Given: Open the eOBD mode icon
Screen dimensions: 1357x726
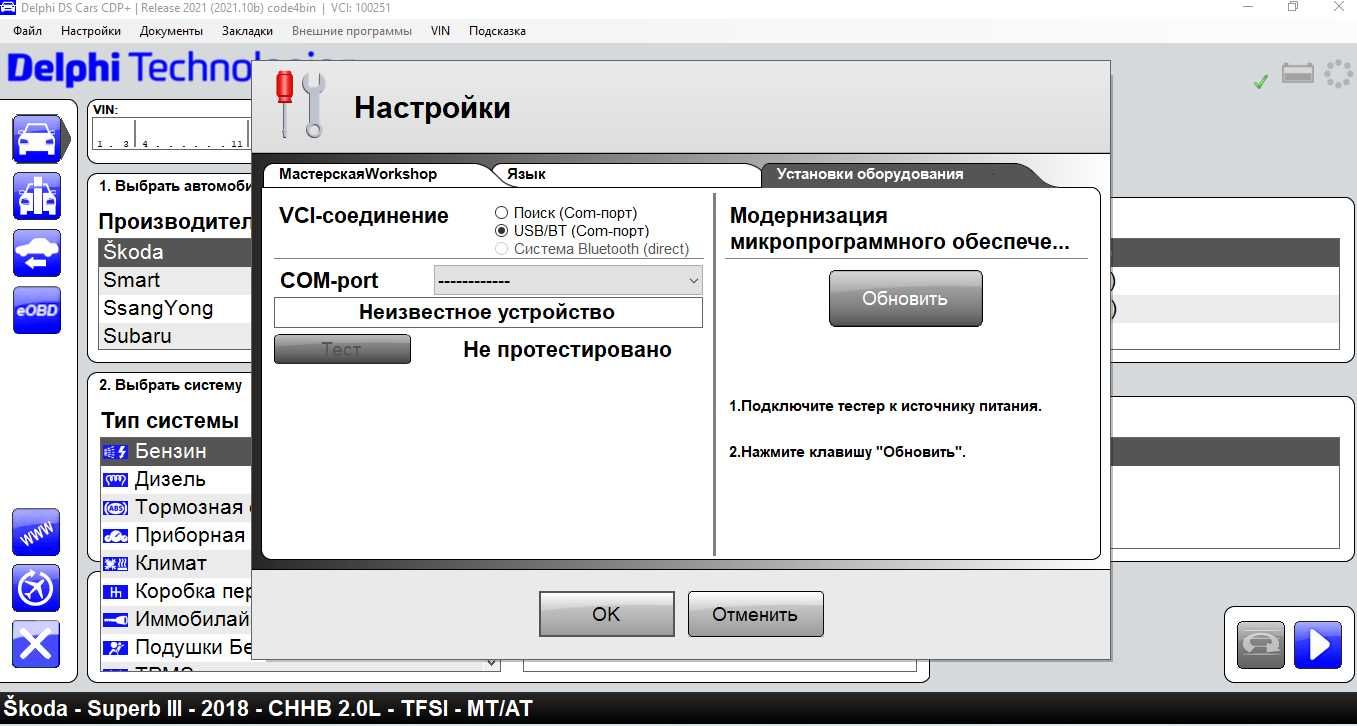Looking at the screenshot, I should (37, 310).
